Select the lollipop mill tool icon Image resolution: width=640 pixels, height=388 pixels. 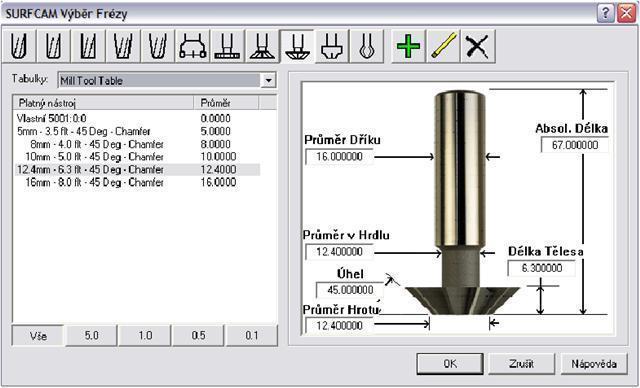point(366,46)
